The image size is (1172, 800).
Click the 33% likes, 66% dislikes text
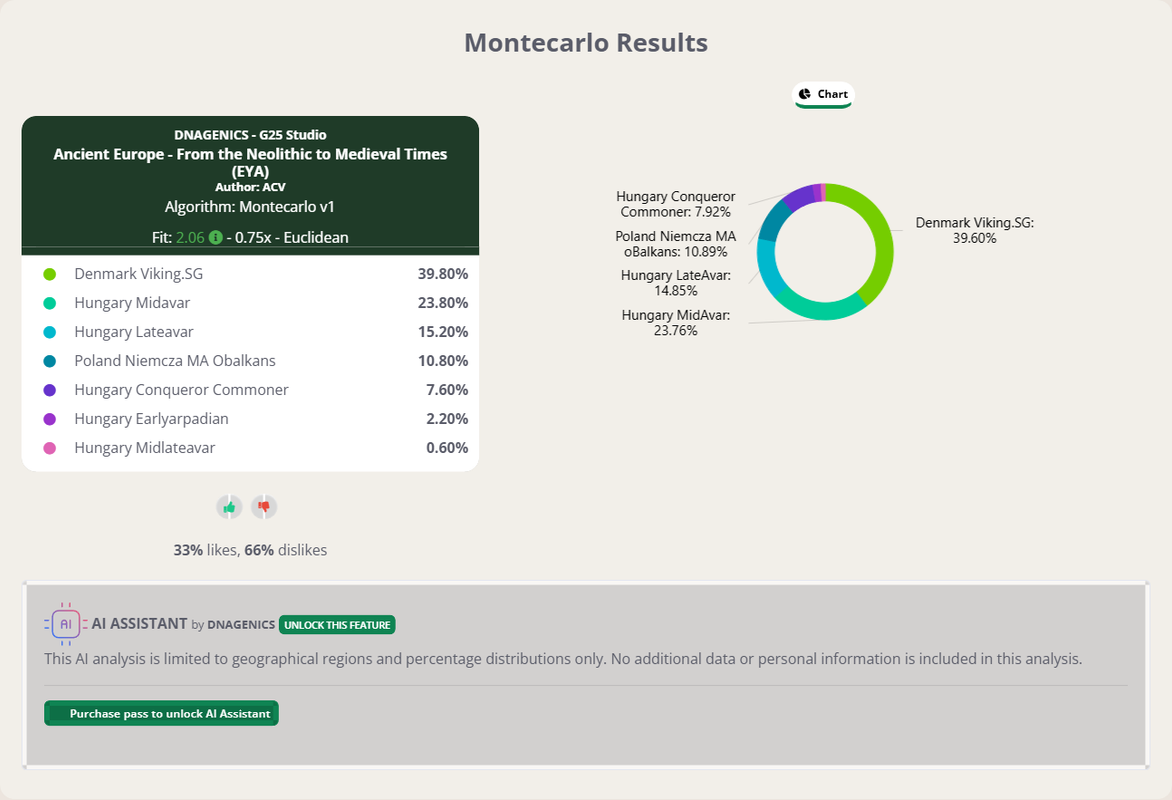pyautogui.click(x=250, y=550)
